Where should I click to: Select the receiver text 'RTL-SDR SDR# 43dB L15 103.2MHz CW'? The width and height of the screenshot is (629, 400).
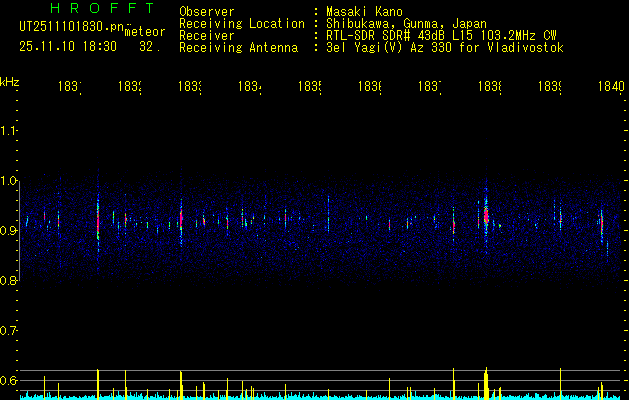pyautogui.click(x=441, y=36)
